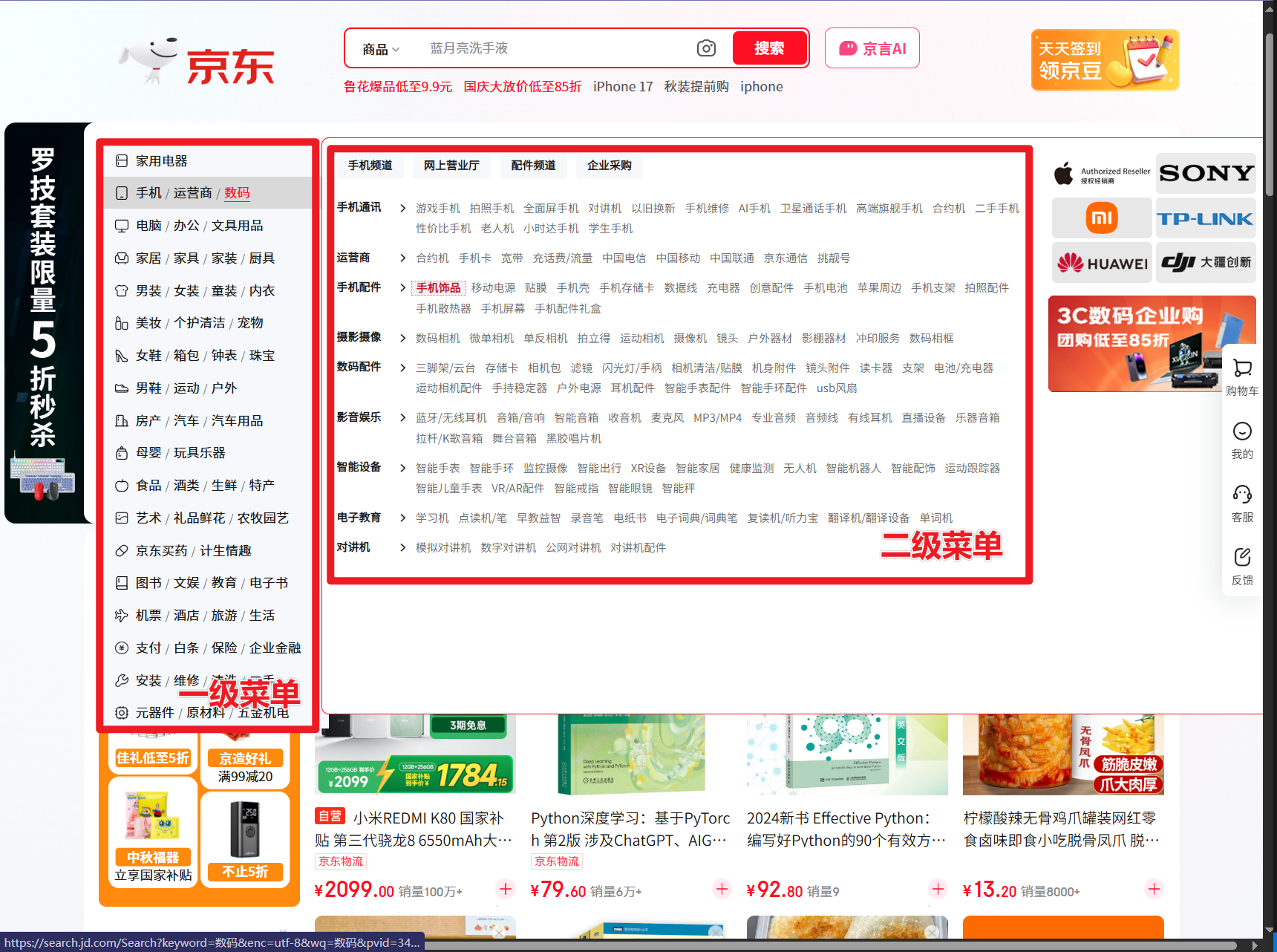Open the 游戏手机 link
1277x952 pixels.
(438, 209)
